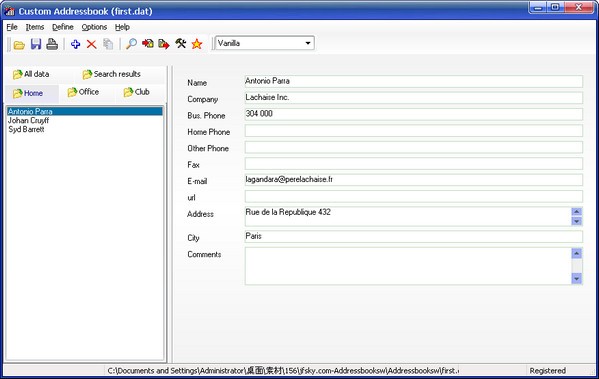Select the Club category tab

pyautogui.click(x=136, y=92)
